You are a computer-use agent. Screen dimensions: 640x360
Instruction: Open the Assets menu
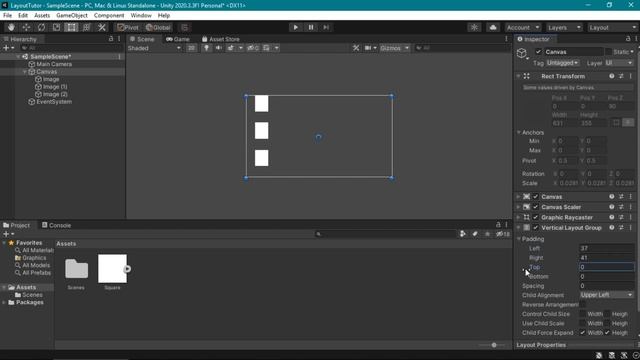click(42, 16)
